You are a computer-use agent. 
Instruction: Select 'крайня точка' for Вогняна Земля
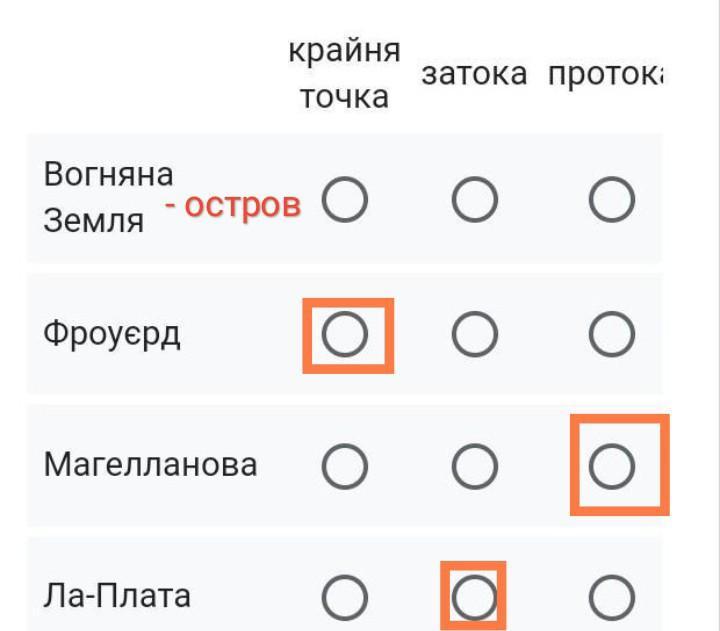click(x=345, y=199)
